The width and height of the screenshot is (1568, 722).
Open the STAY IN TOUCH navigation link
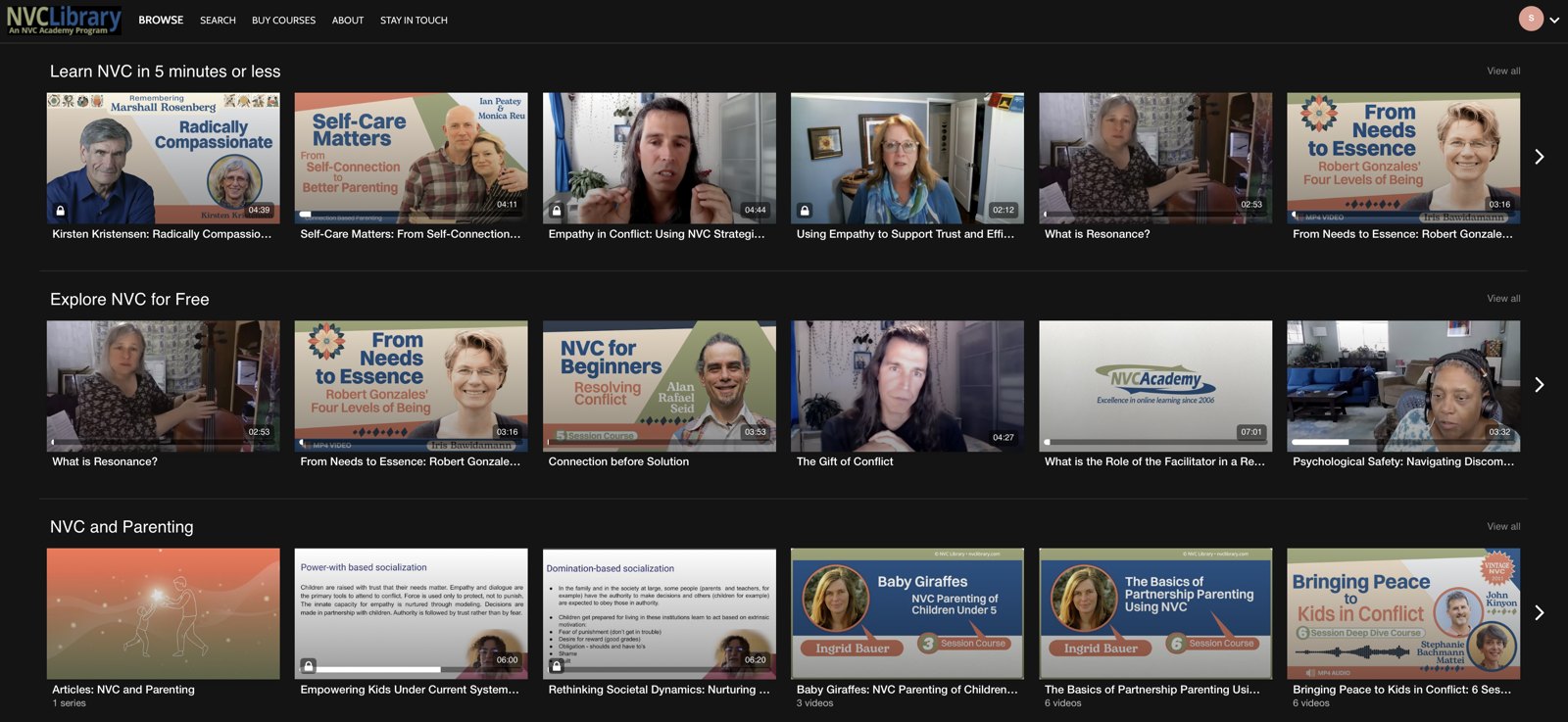pos(414,20)
